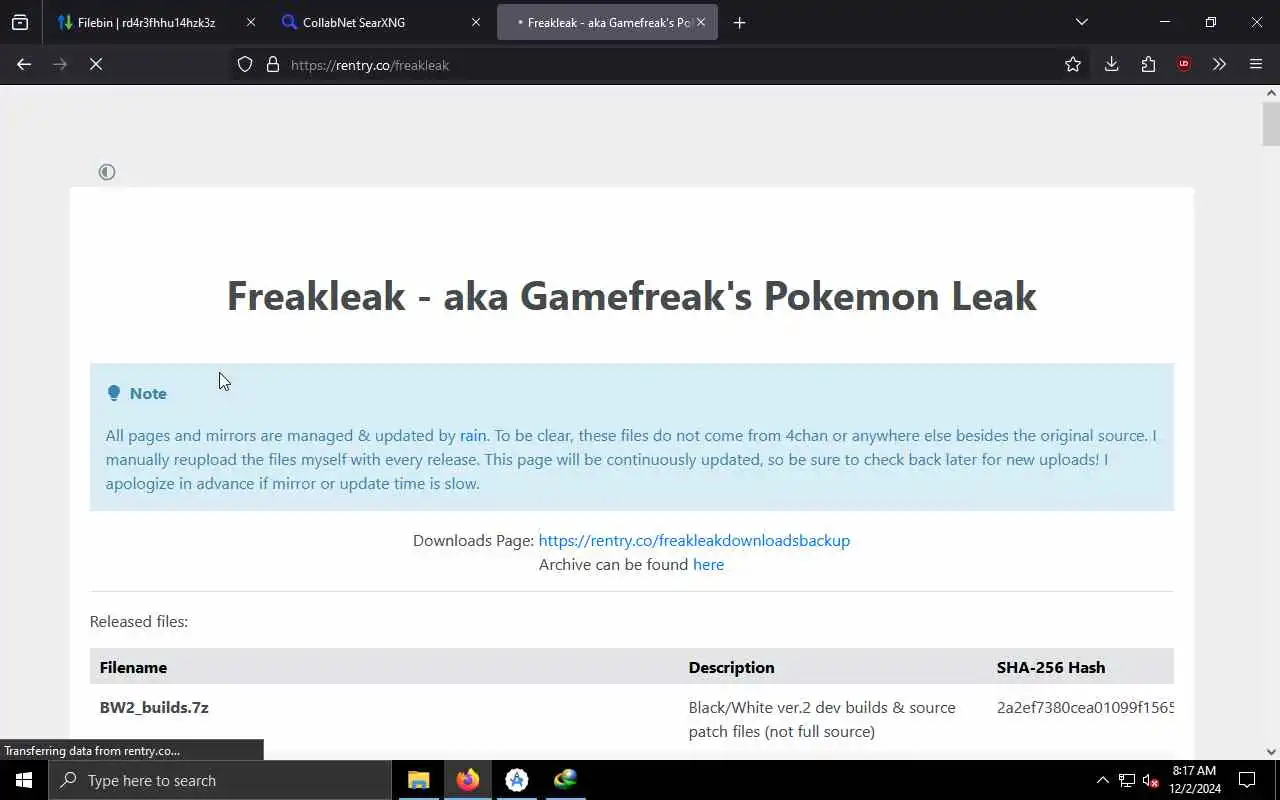Select the Freakleak tab

tap(607, 22)
